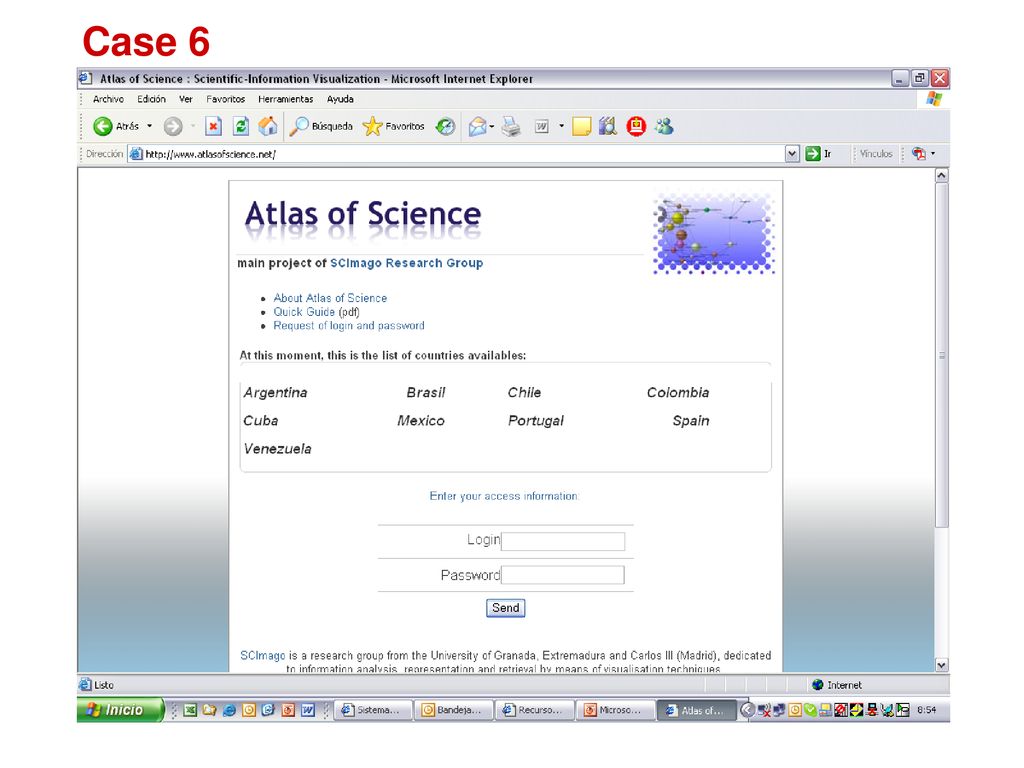Switch to Microso taskbar window
1024x768 pixels.
tap(615, 710)
